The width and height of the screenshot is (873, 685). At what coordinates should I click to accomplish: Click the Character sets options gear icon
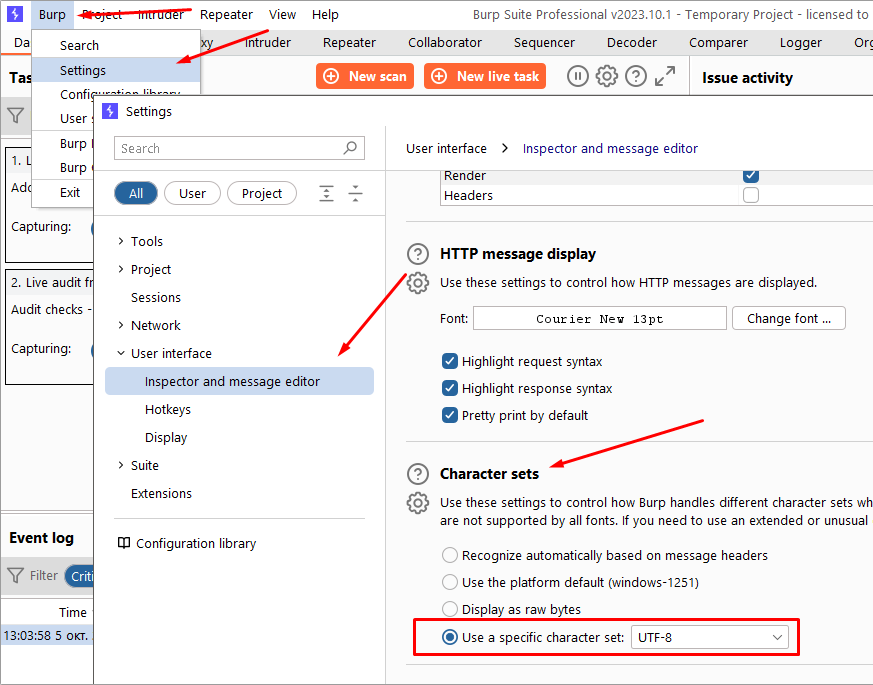point(417,503)
